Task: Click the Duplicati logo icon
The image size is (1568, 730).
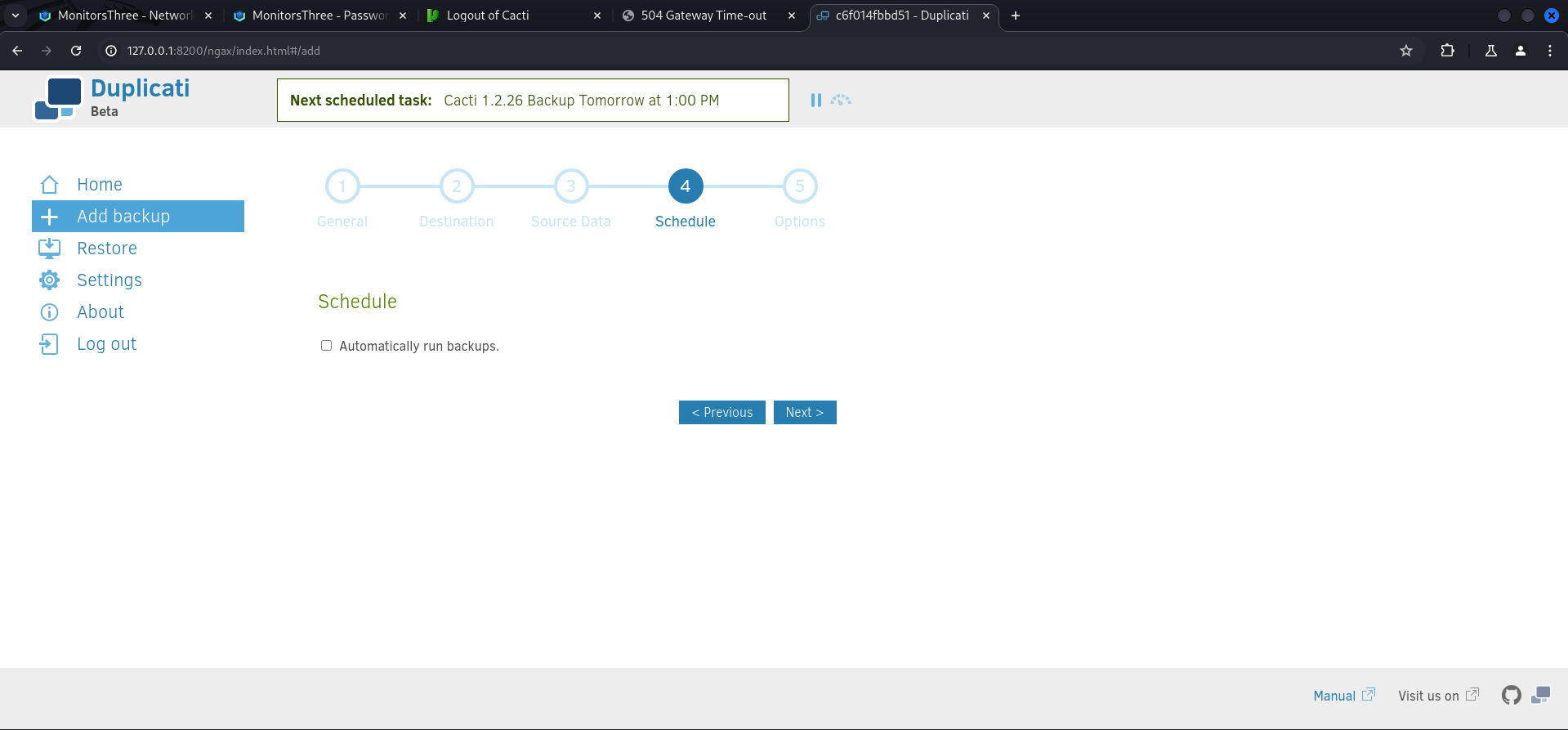Action: pos(57,99)
